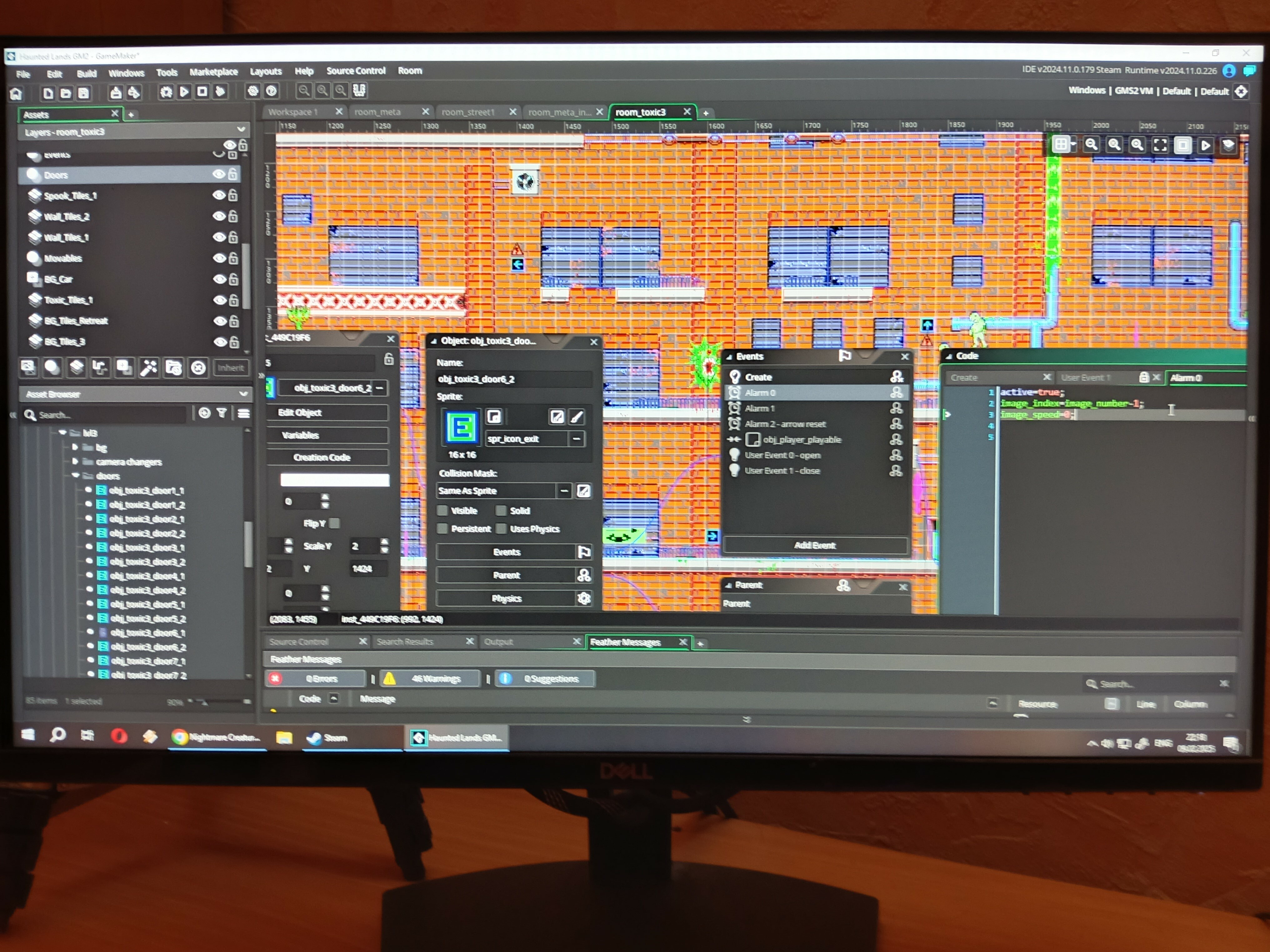Viewport: 1270px width, 952px height.
Task: Hide the Spook_Tiles_1 layer
Action: pos(219,195)
